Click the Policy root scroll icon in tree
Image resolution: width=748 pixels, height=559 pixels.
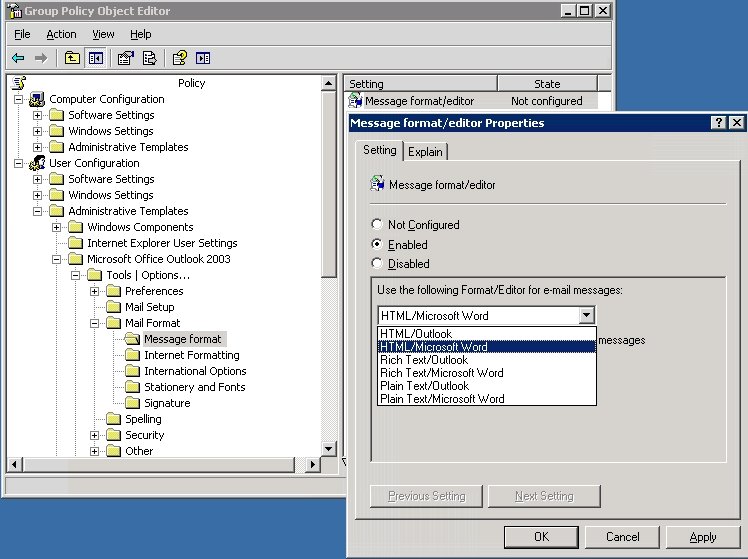pyautogui.click(x=19, y=83)
